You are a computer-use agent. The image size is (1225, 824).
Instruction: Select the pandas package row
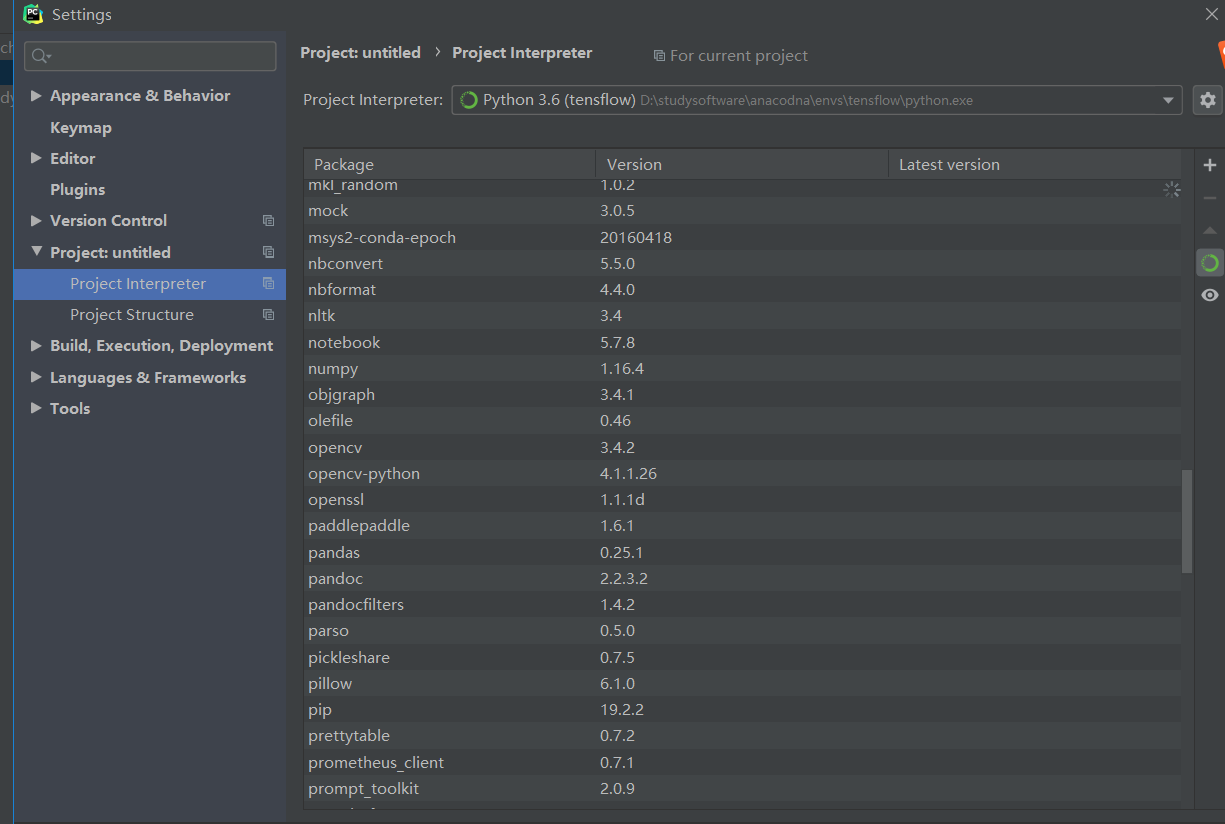click(743, 553)
